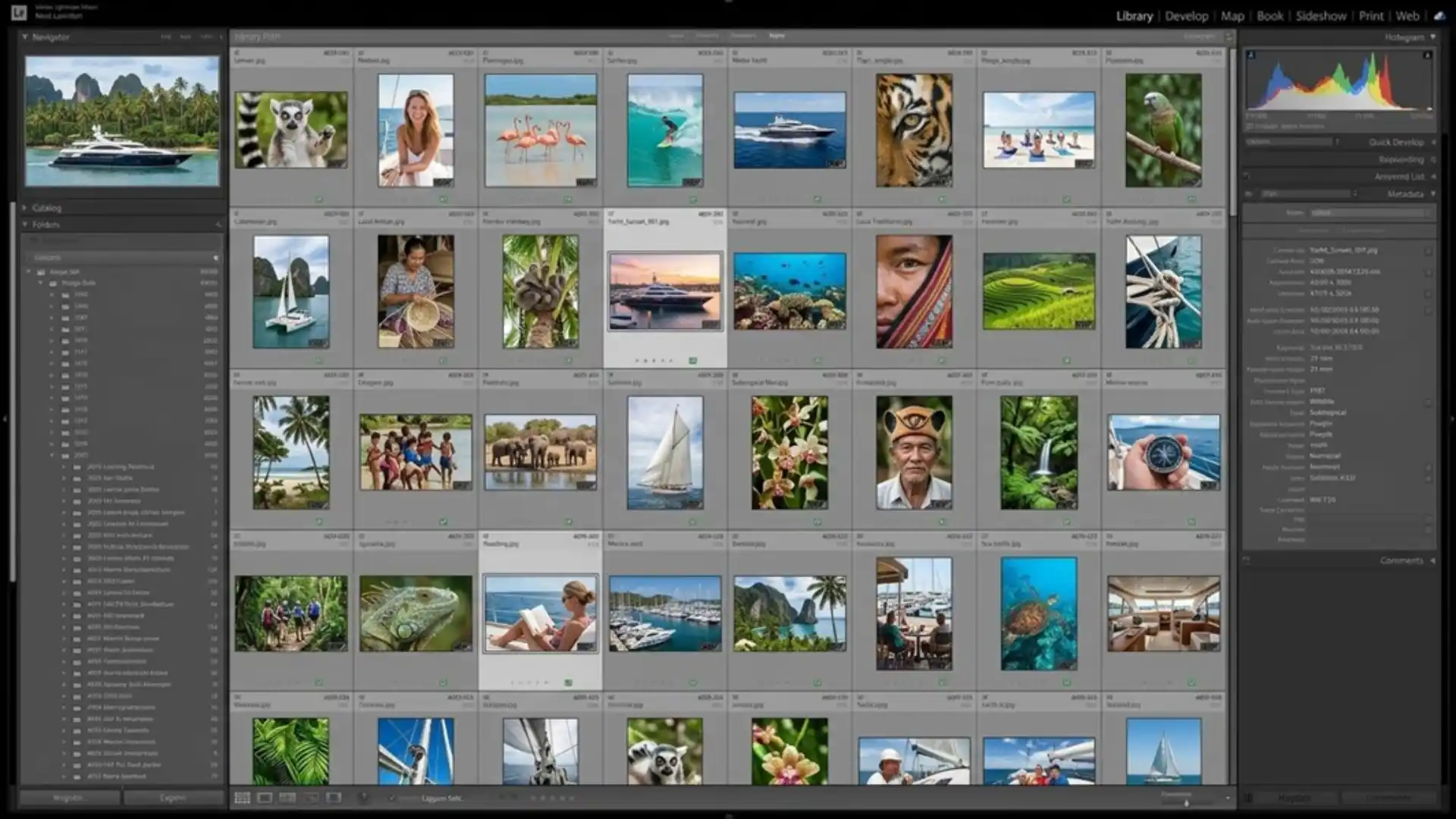Open Compare view from the bottom toolbar
This screenshot has width=1456, height=819.
(x=287, y=798)
